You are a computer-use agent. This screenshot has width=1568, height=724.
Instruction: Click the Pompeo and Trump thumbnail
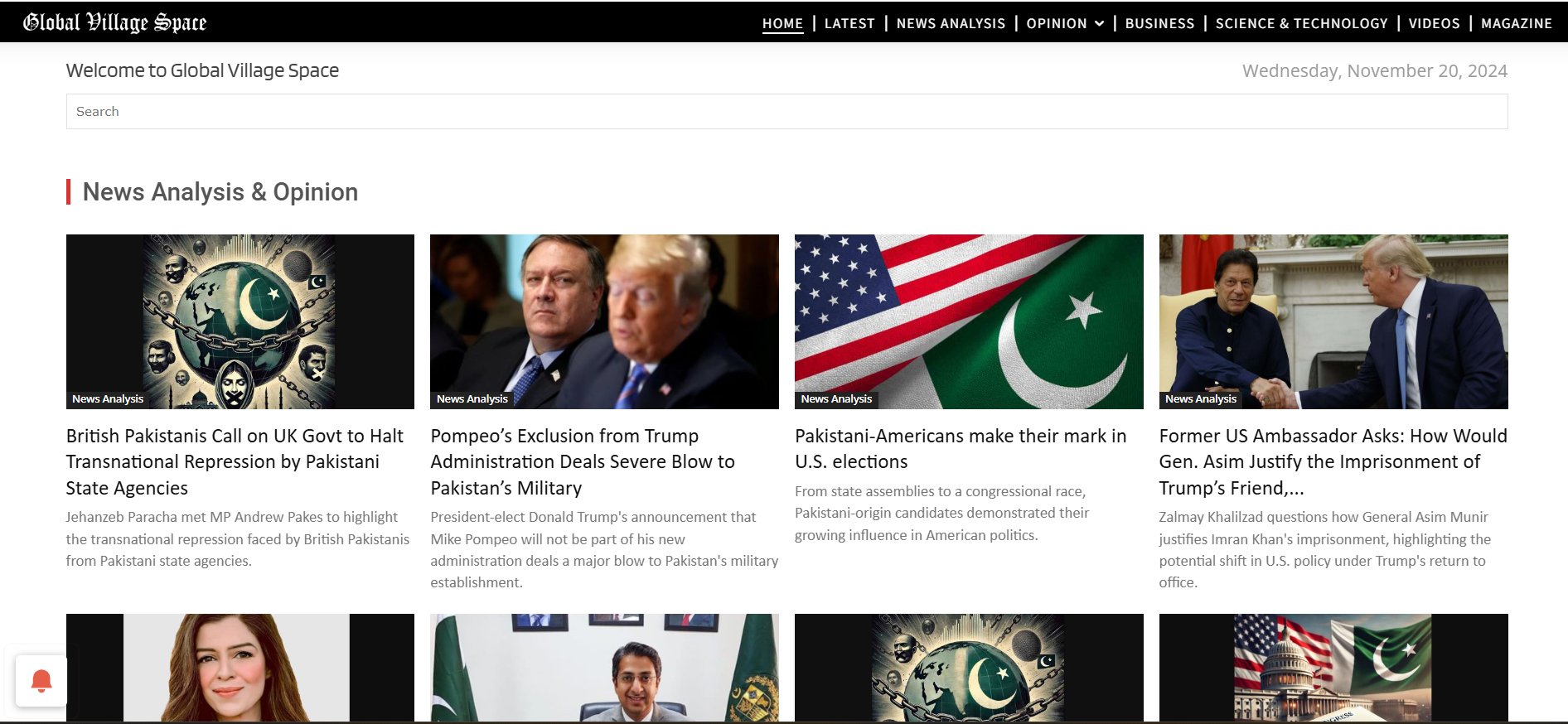pos(604,321)
